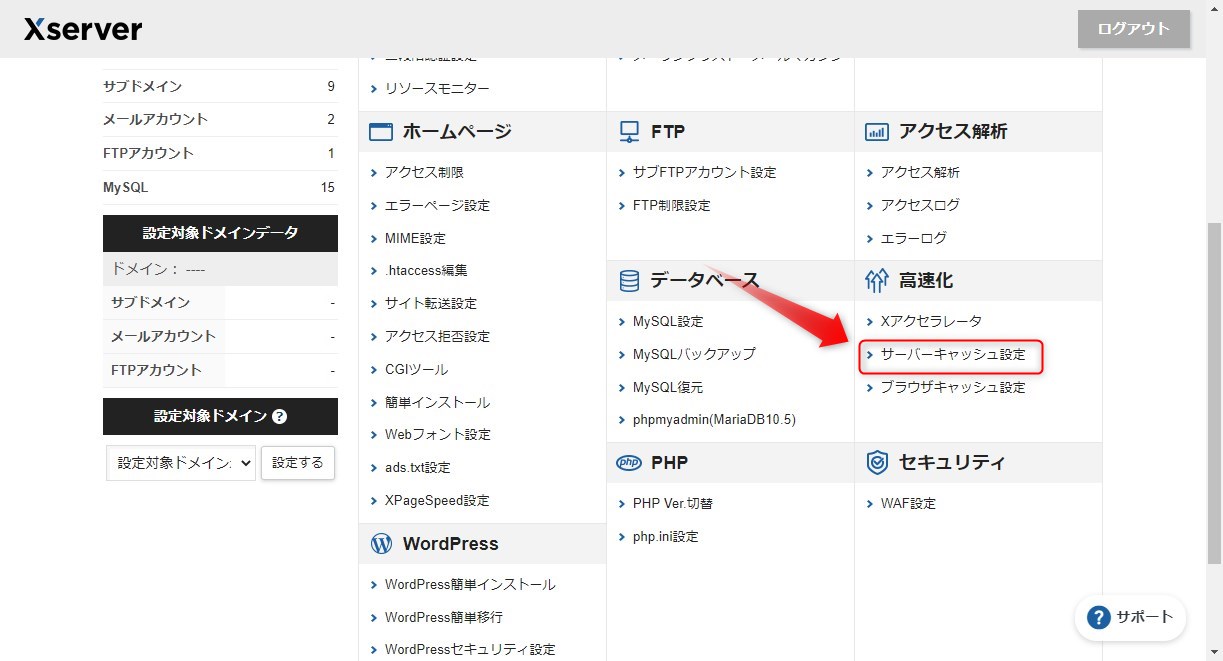Click the アクセス解析 bar chart icon
The height and width of the screenshot is (661, 1223).
875,130
